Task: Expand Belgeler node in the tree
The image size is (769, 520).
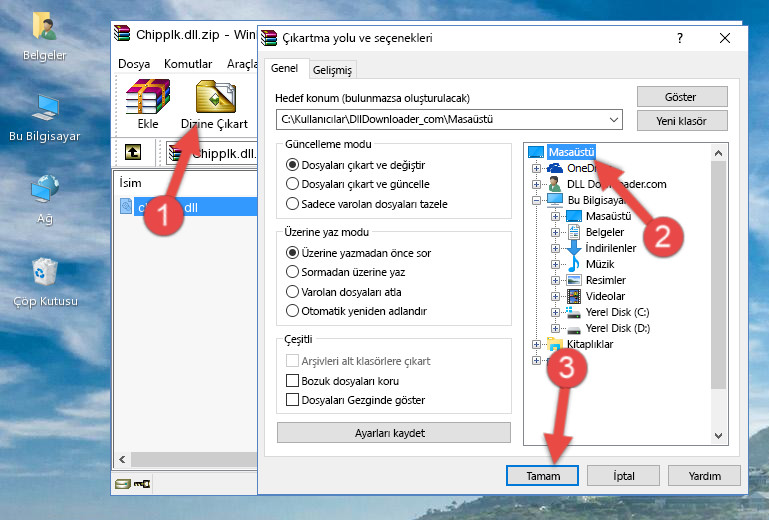Action: [555, 232]
